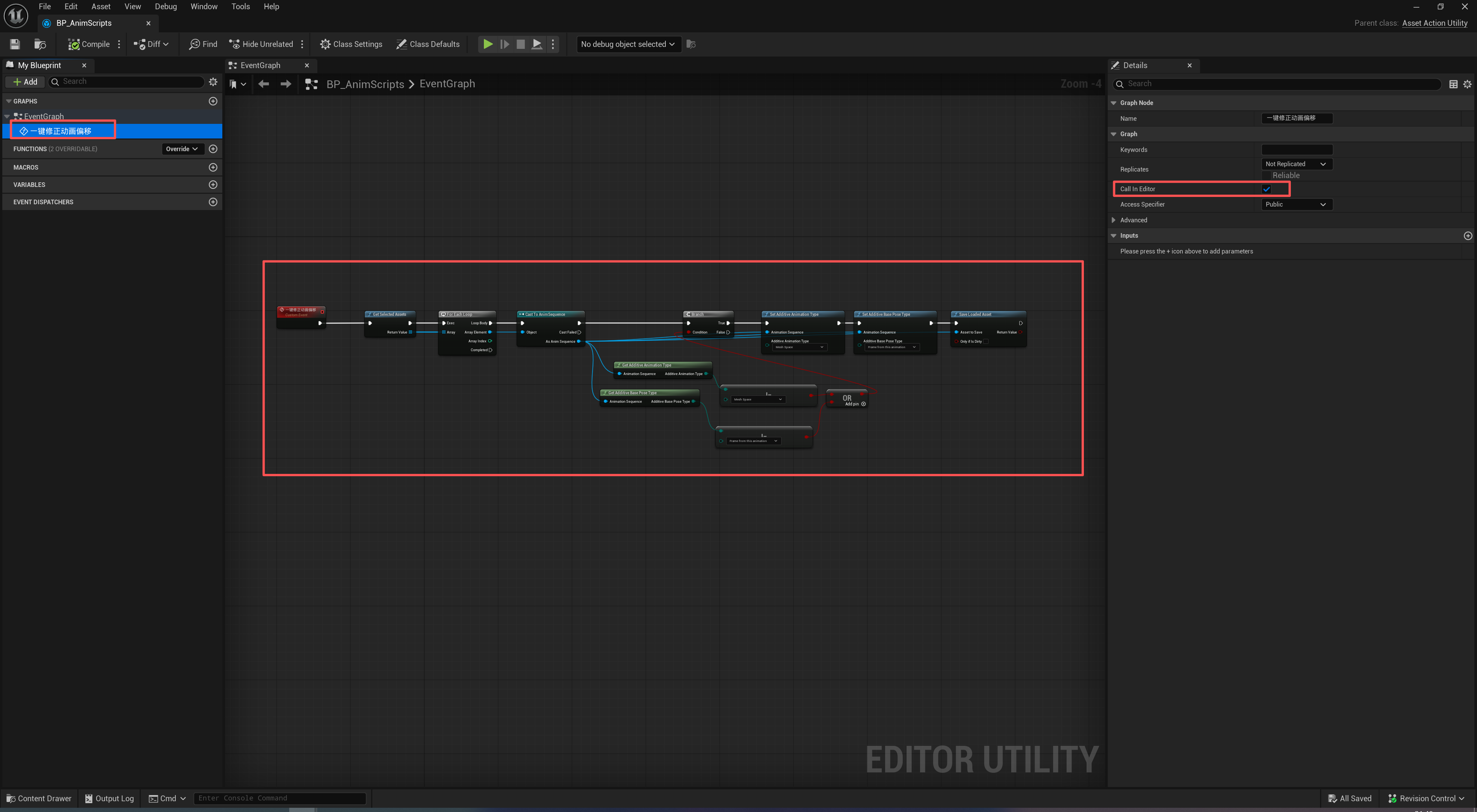
Task: Open Class Settings from toolbar
Action: [x=351, y=44]
